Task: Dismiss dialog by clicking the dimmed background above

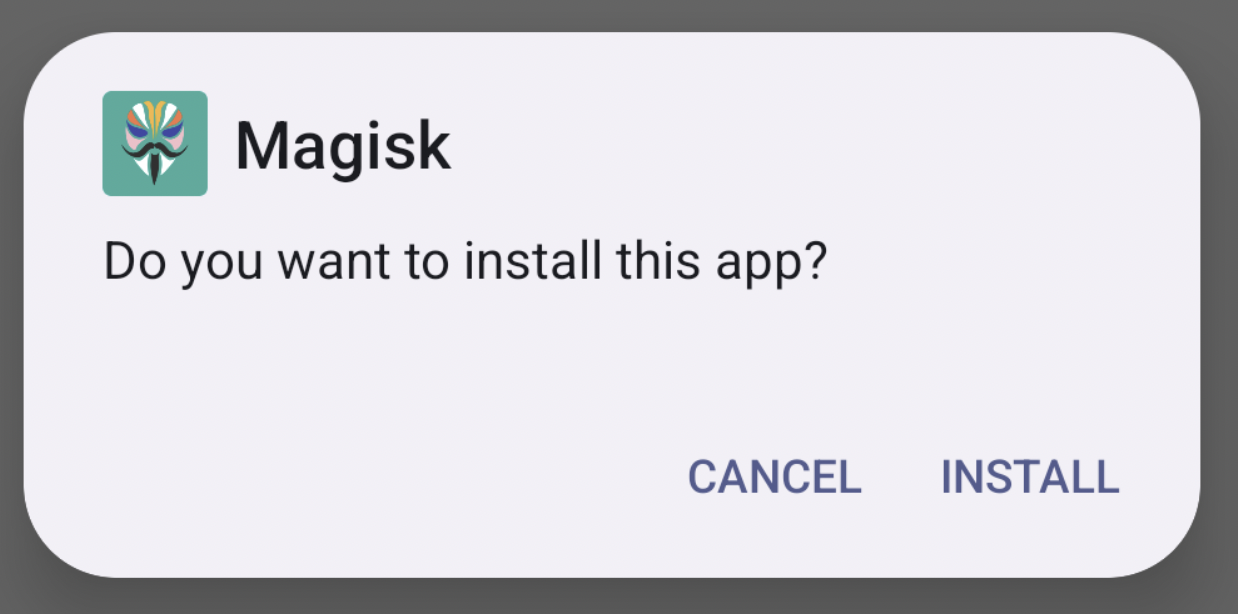Action: [x=619, y=13]
